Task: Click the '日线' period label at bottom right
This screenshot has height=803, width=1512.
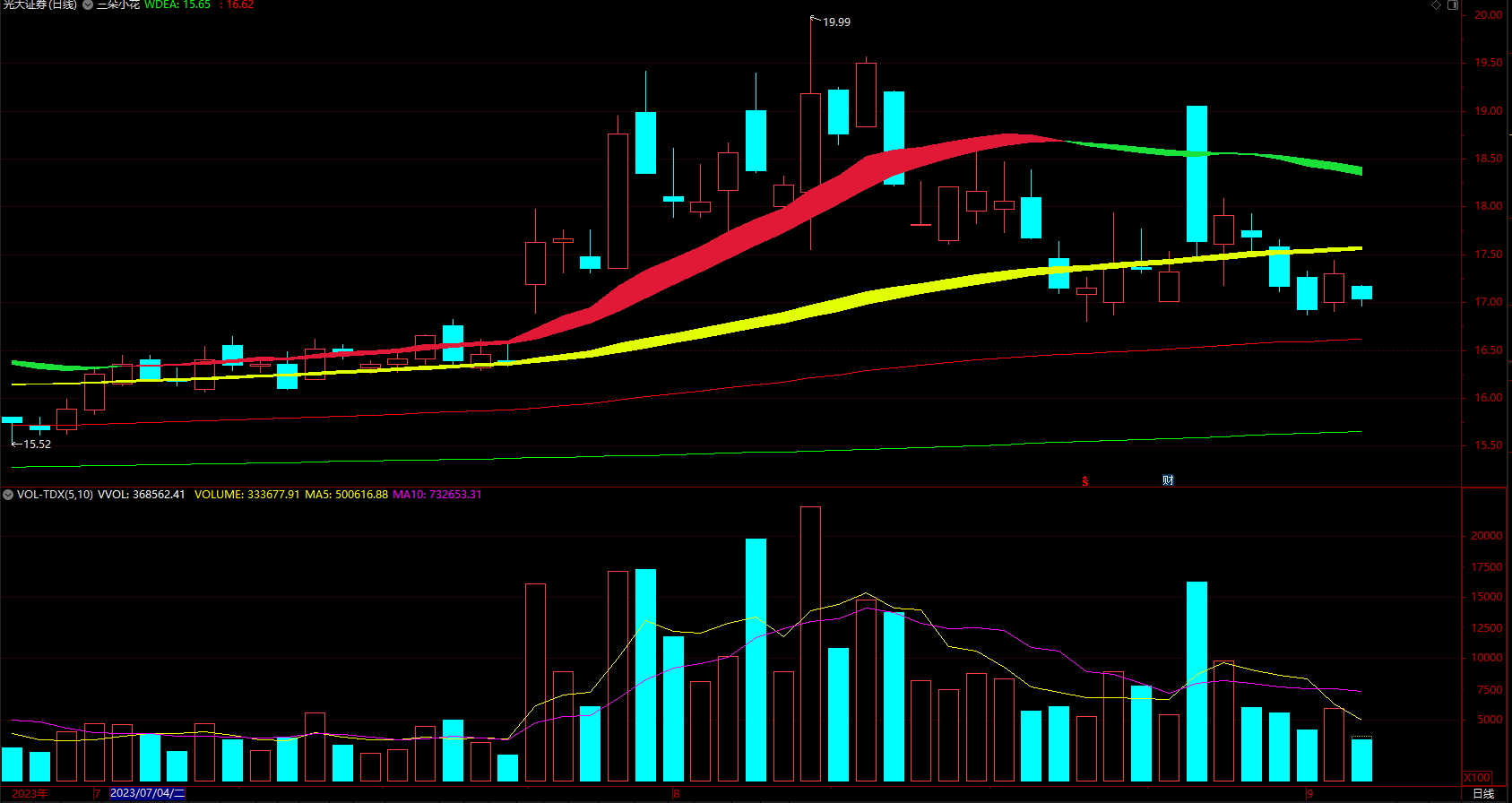Action: [x=1483, y=793]
